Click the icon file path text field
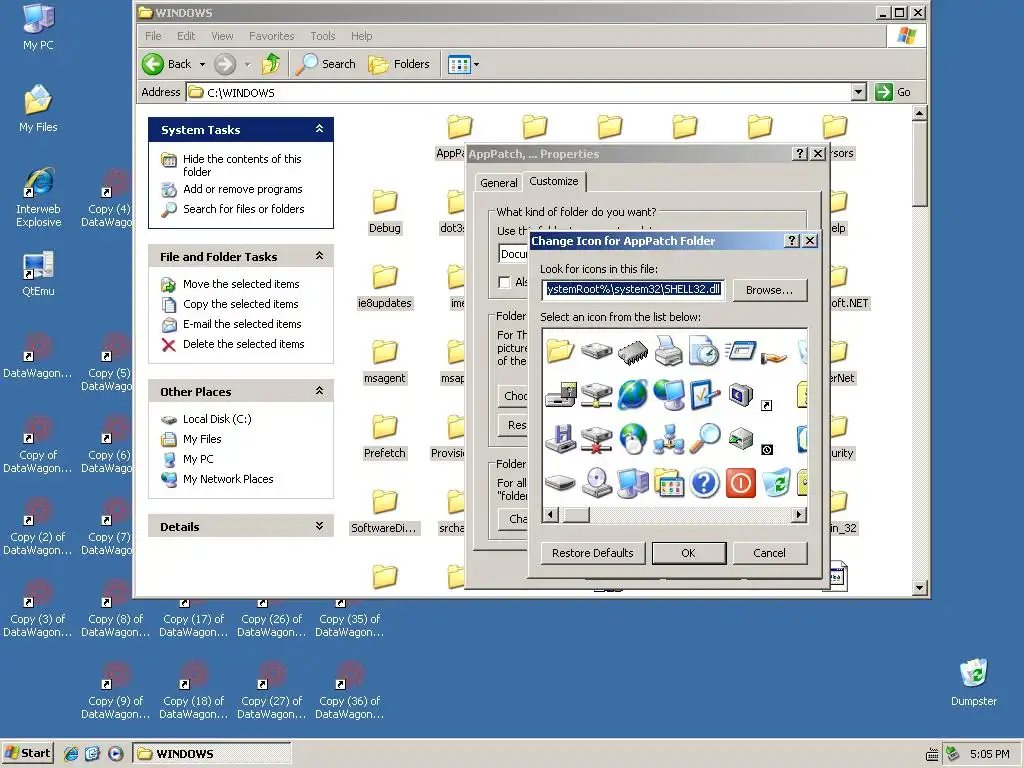 coord(633,289)
